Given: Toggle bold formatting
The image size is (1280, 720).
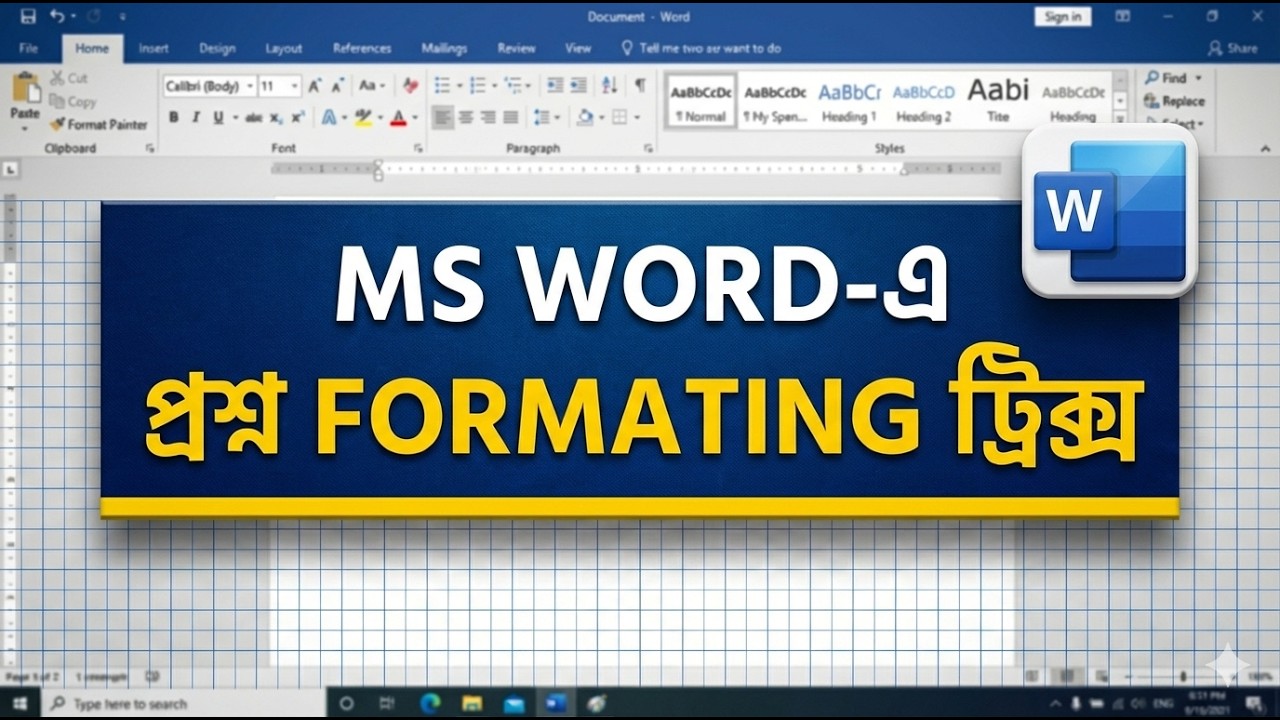Looking at the screenshot, I should [173, 118].
